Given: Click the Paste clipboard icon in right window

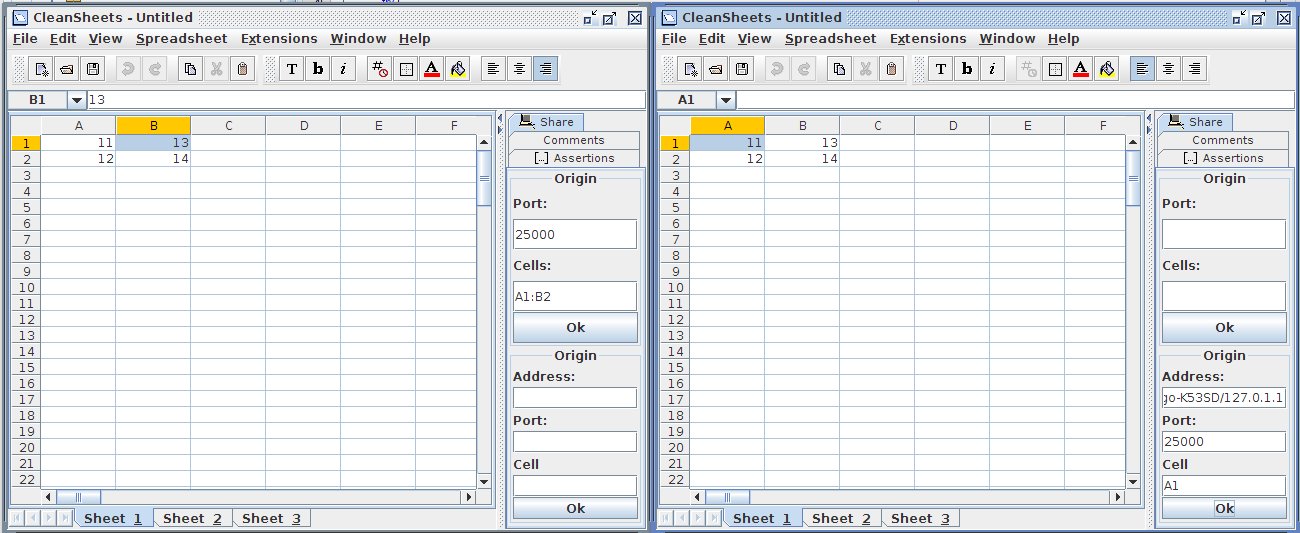Looking at the screenshot, I should (892, 69).
